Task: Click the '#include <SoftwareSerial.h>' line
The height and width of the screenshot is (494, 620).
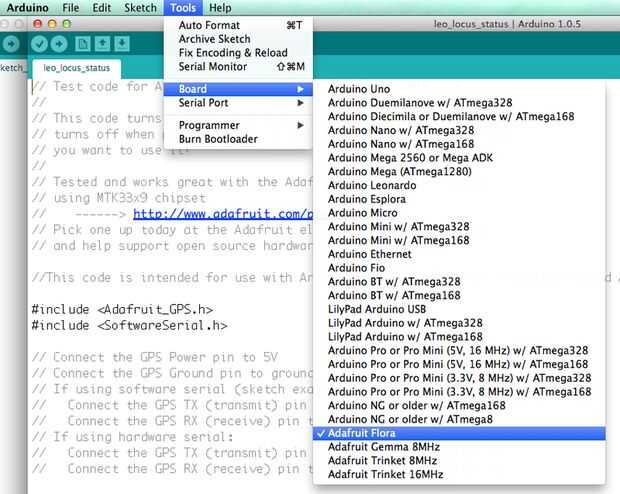Action: click(130, 326)
